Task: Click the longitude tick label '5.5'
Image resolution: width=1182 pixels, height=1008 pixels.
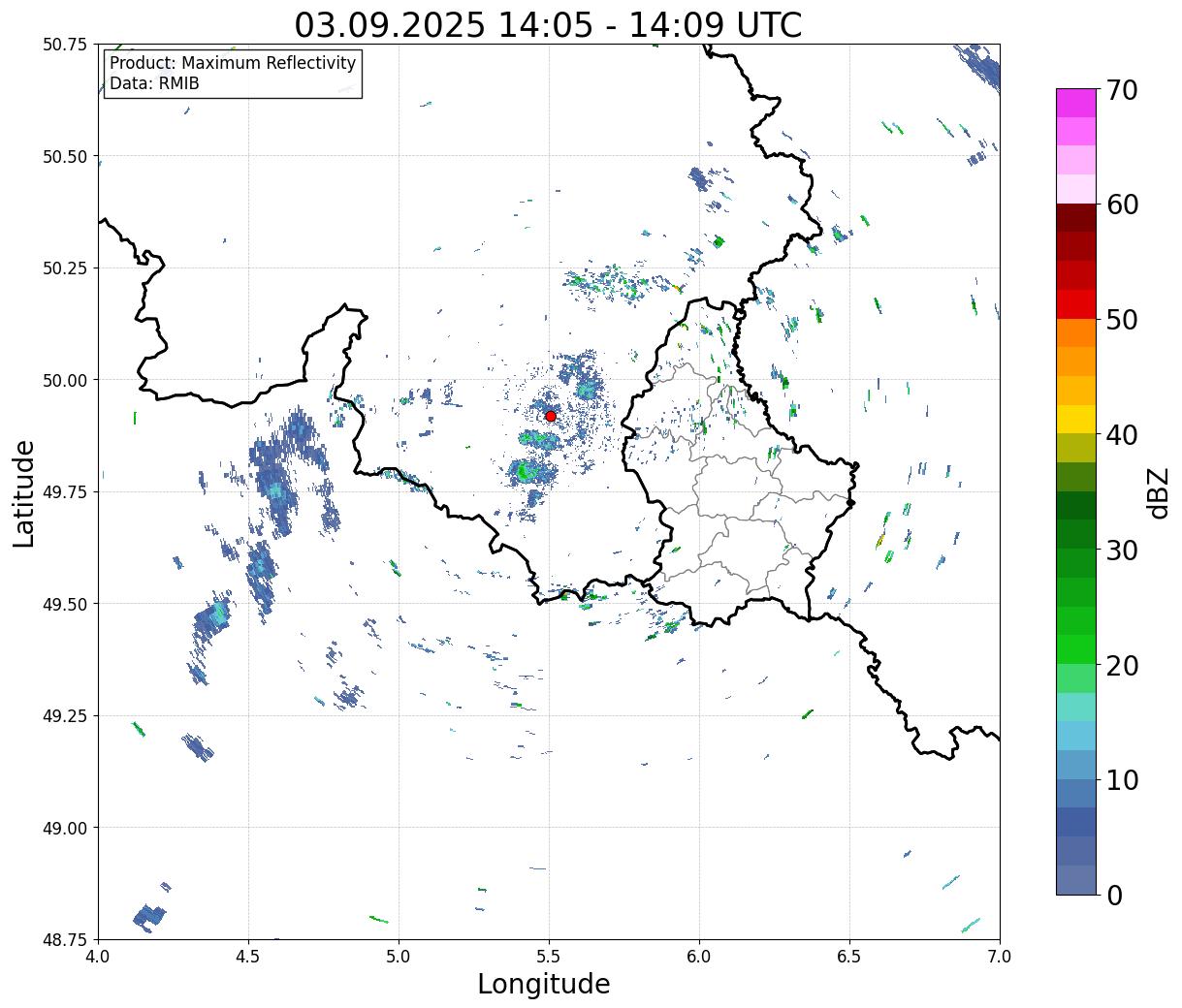Action: pos(549,956)
